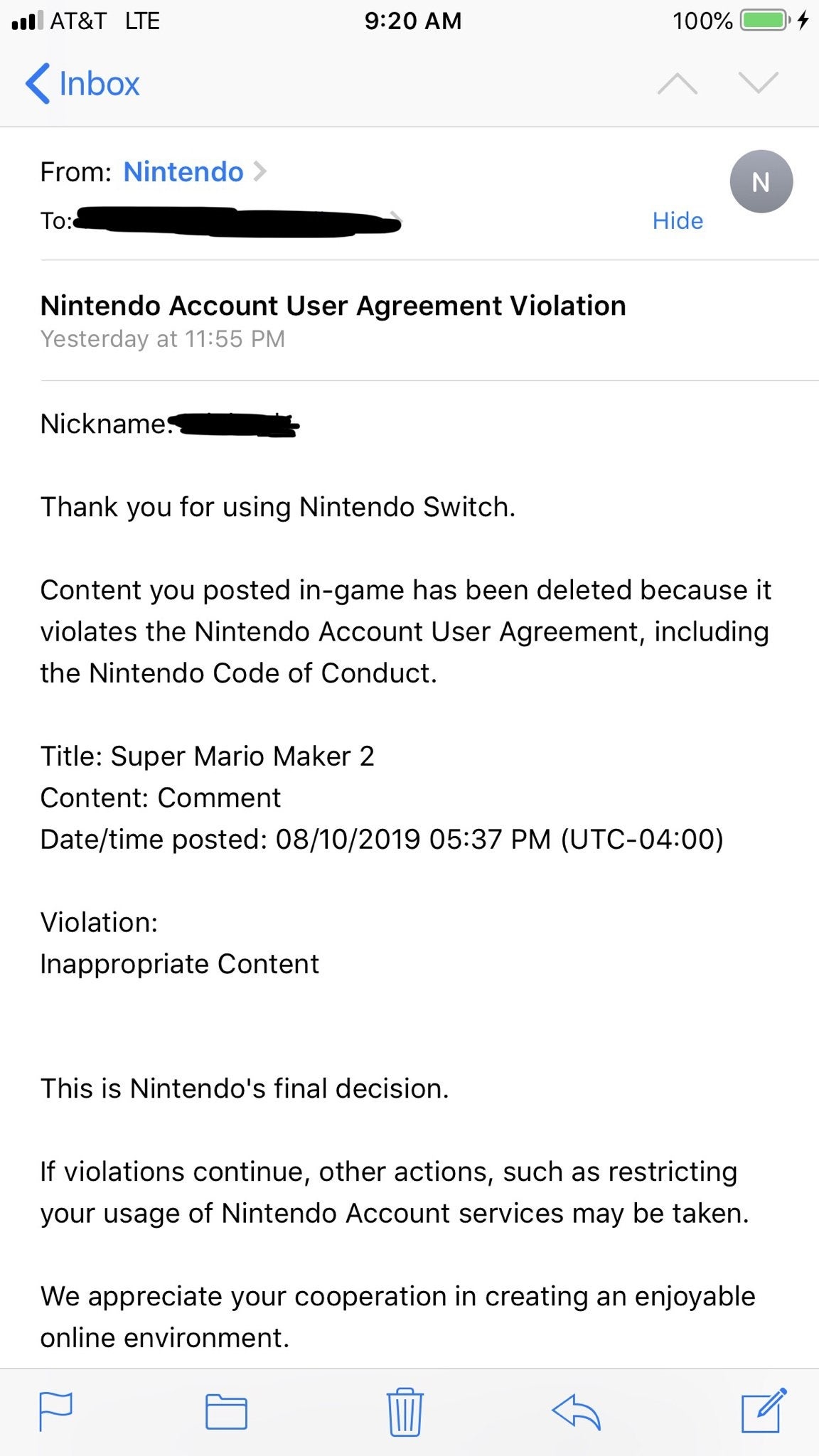Tap the gray N contact avatar
Image resolution: width=819 pixels, height=1456 pixels.
pyautogui.click(x=761, y=181)
